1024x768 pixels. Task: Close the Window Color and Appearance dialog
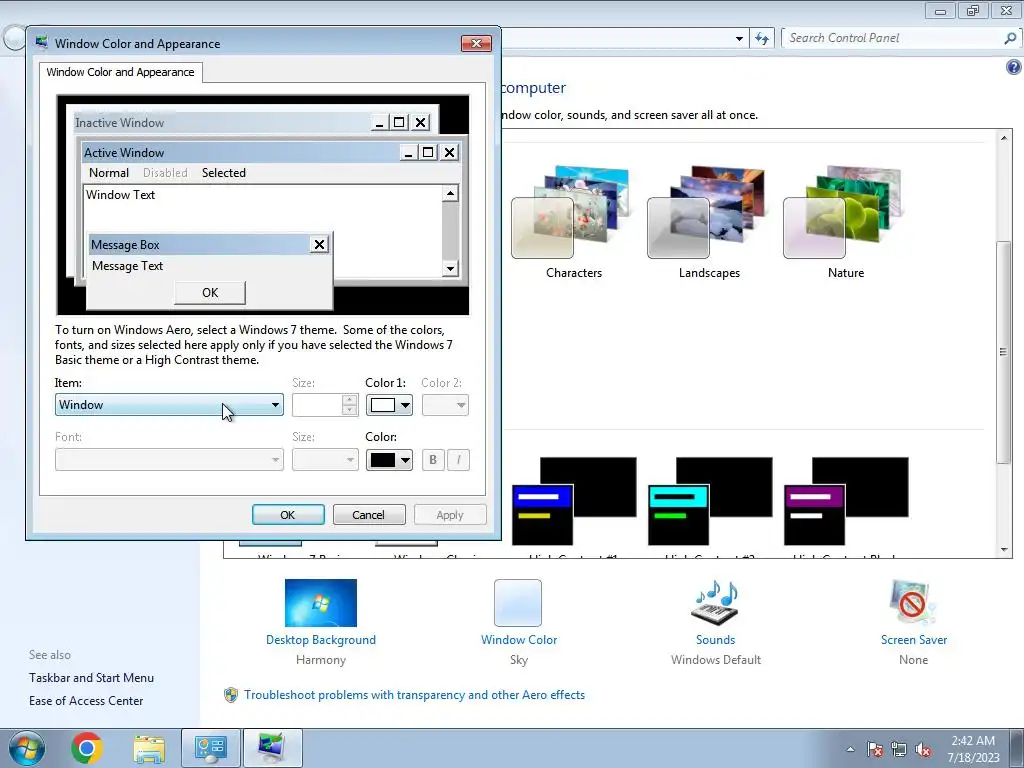[x=476, y=43]
